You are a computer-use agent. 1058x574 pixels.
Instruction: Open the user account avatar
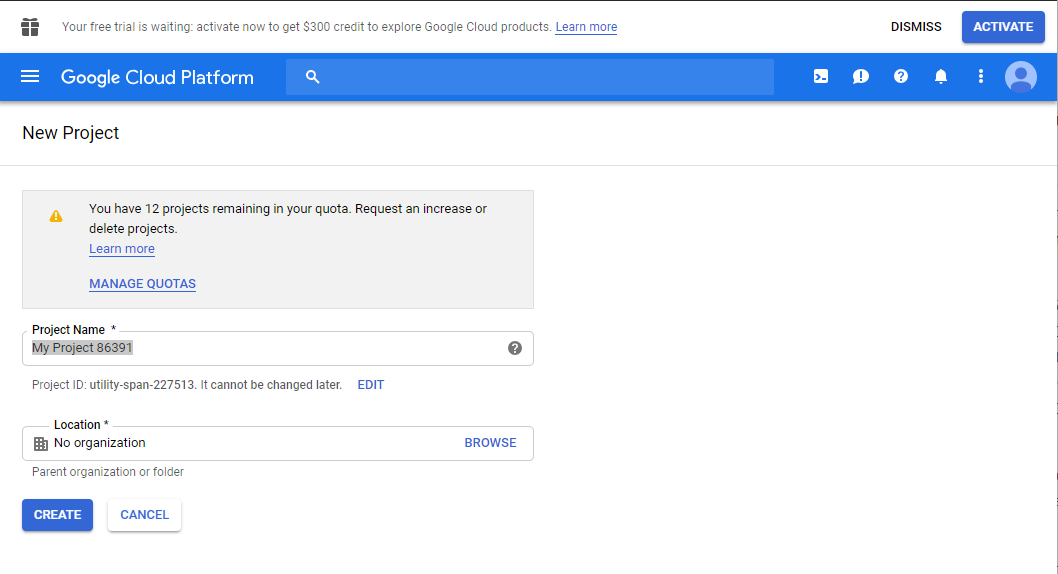coord(1021,77)
